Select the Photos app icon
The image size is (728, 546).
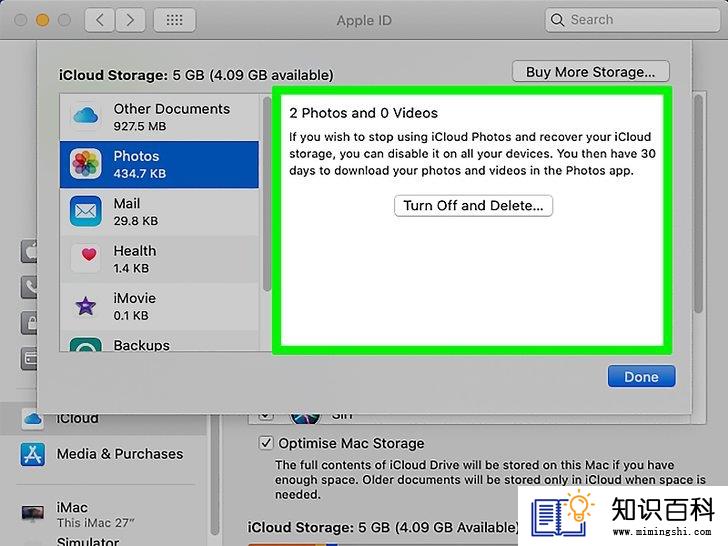85,163
